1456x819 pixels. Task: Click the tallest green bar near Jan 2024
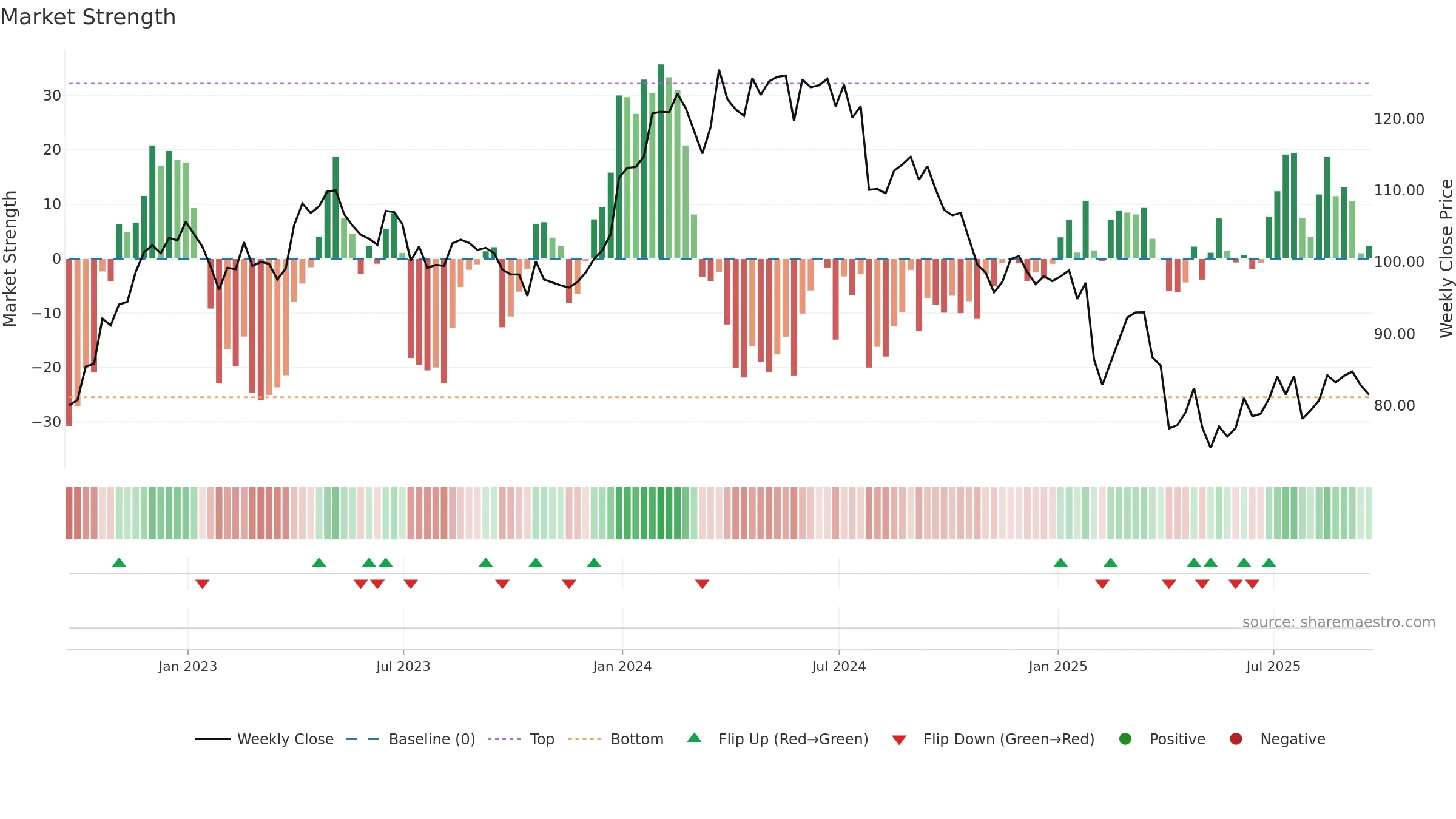tap(661, 161)
